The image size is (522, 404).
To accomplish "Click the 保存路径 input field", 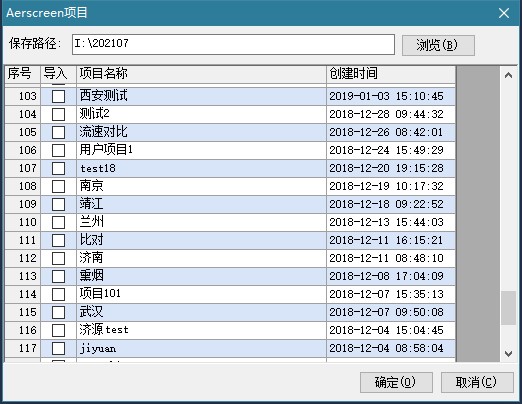I will [233, 44].
